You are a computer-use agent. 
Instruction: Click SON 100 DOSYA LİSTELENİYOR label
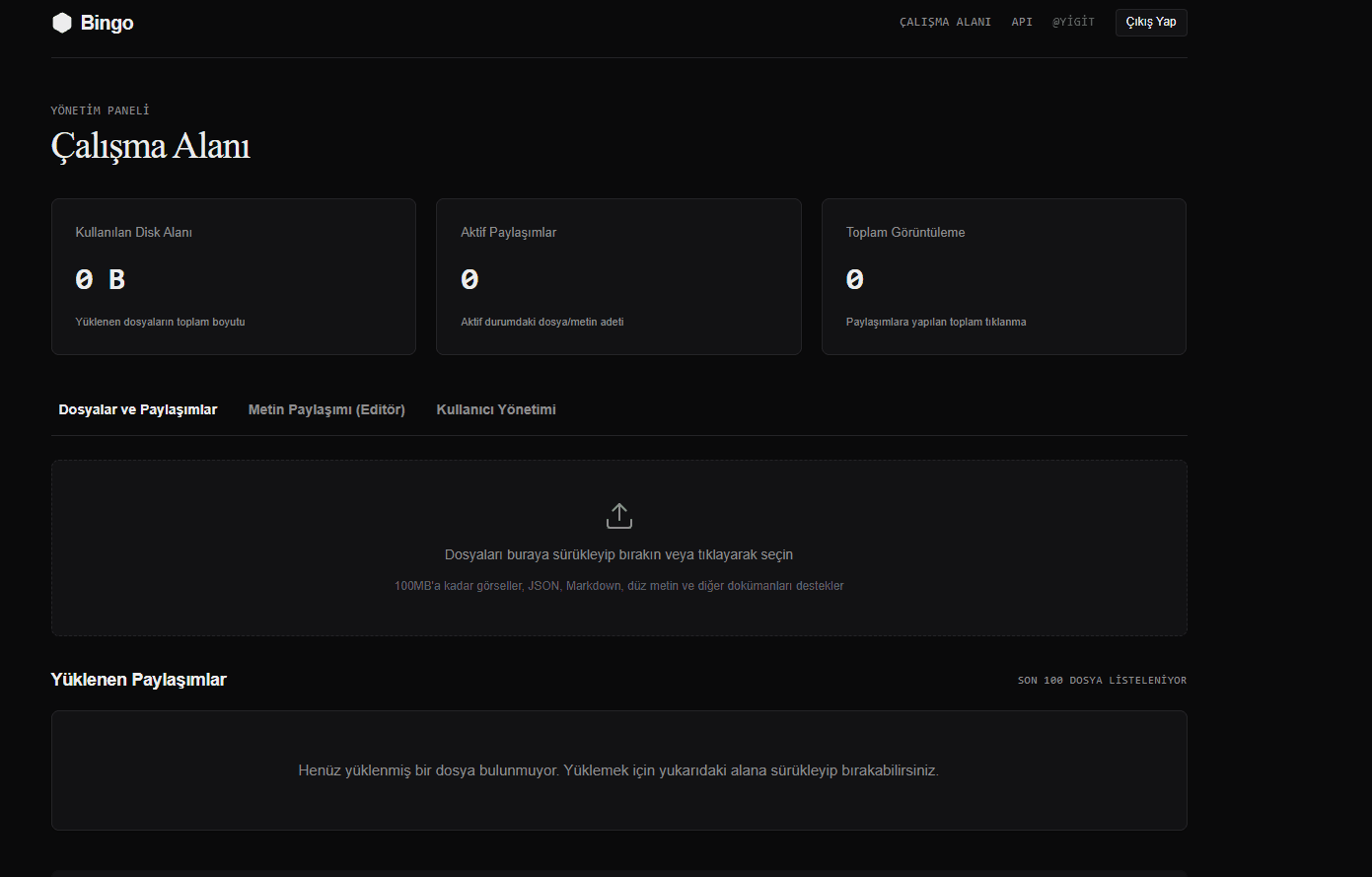(x=1102, y=681)
